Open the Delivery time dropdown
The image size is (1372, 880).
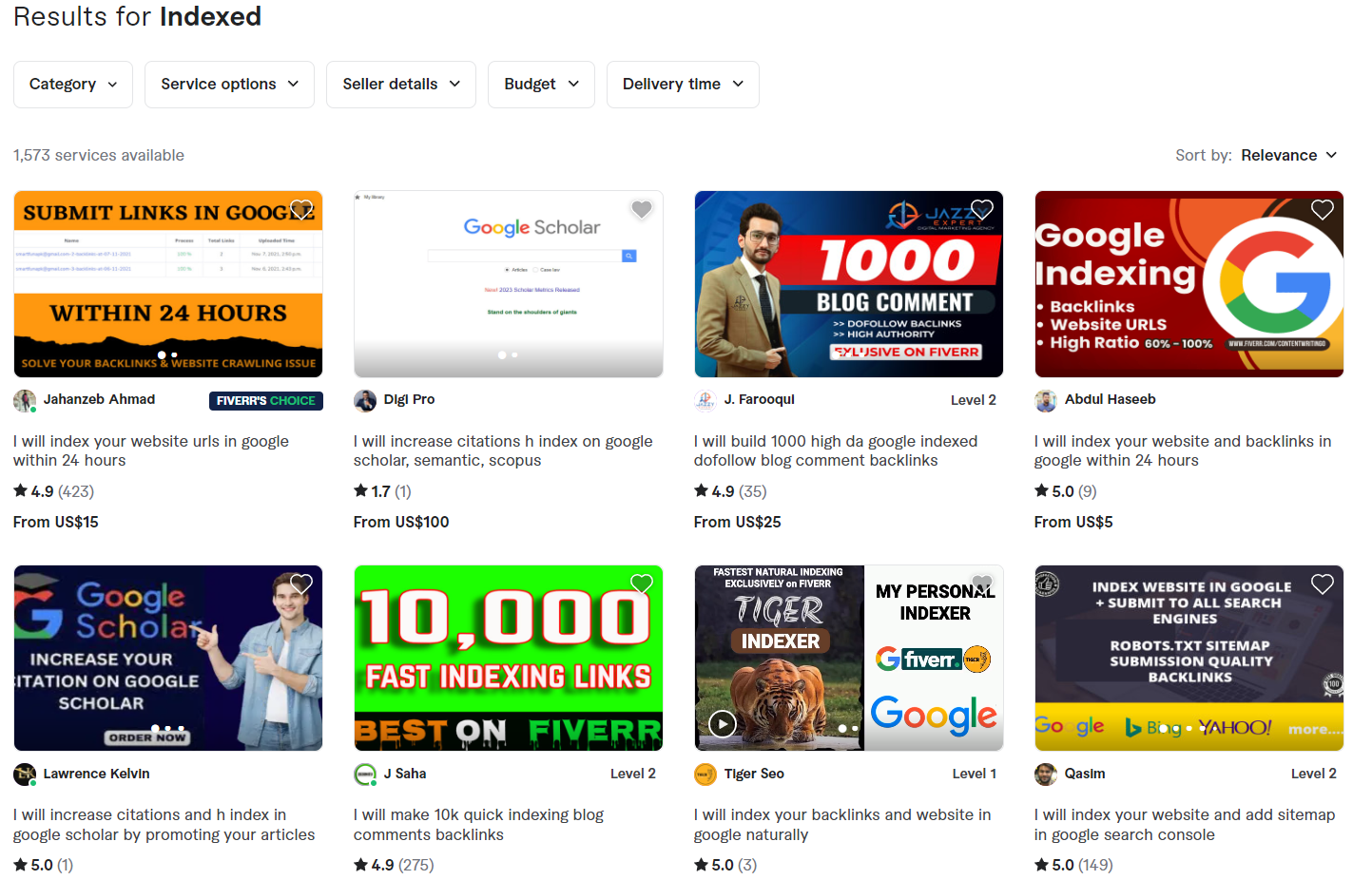pos(683,85)
